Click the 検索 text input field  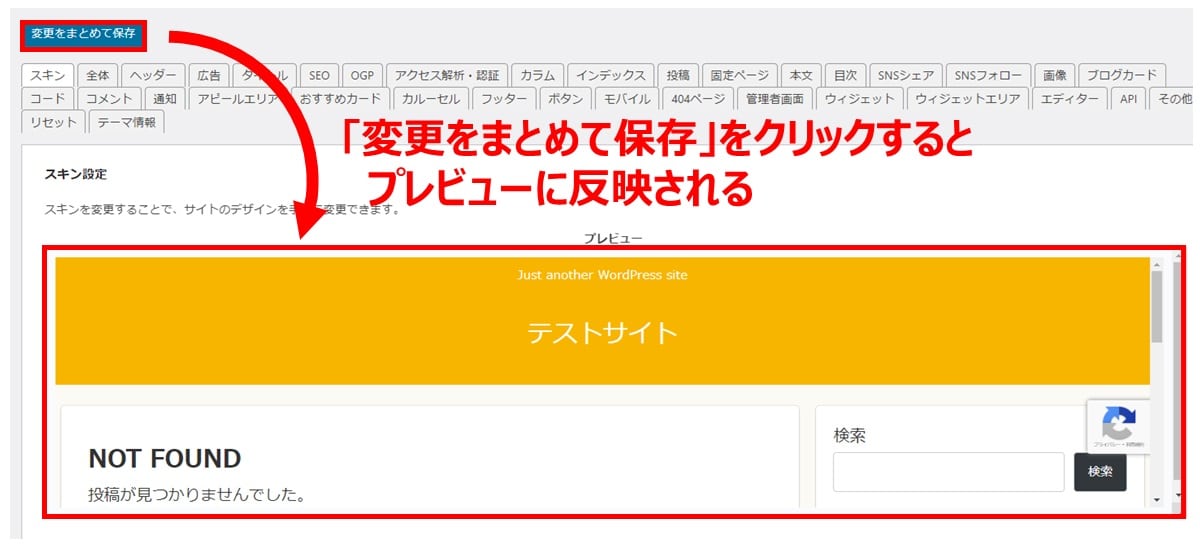[948, 472]
